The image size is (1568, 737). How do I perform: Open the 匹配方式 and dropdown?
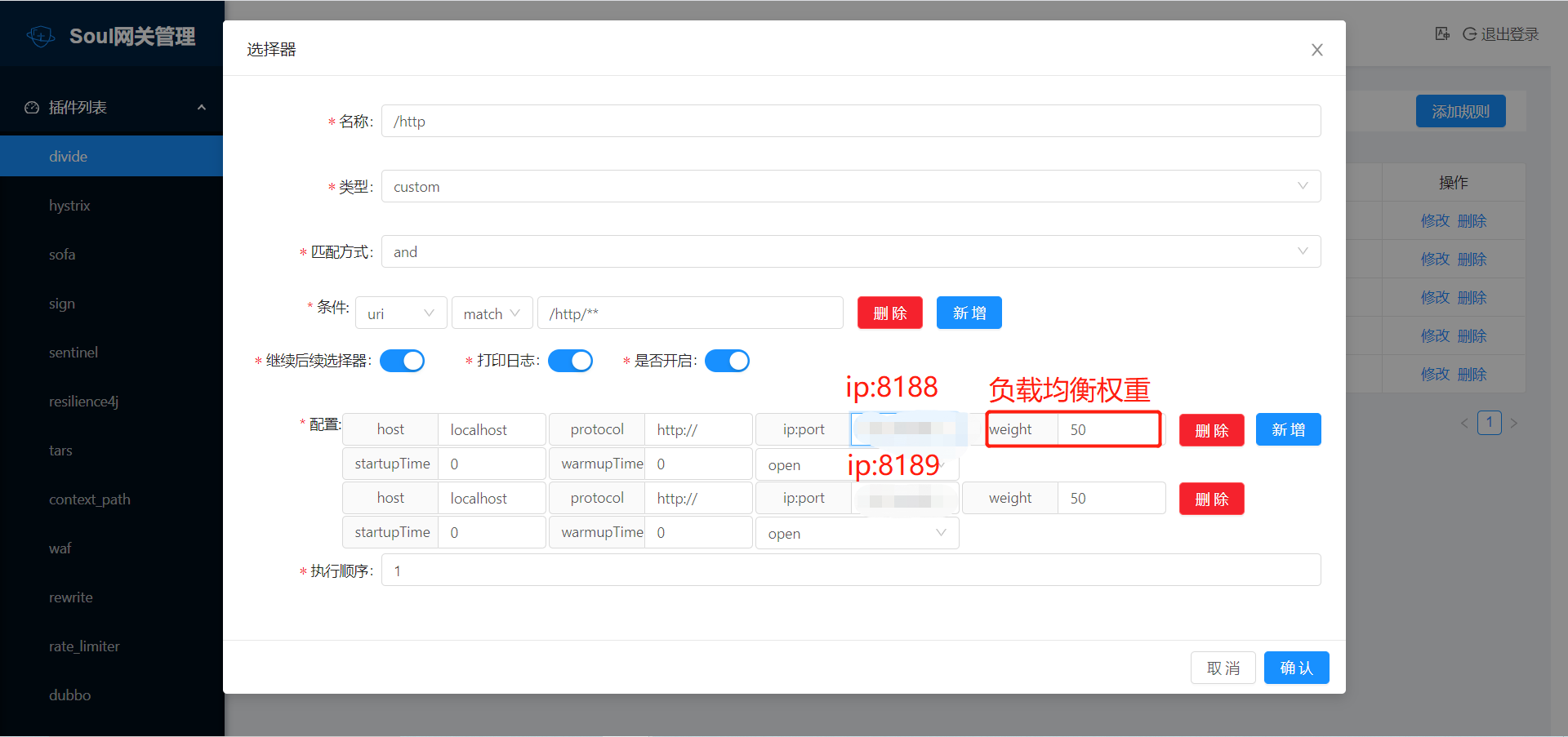[851, 251]
